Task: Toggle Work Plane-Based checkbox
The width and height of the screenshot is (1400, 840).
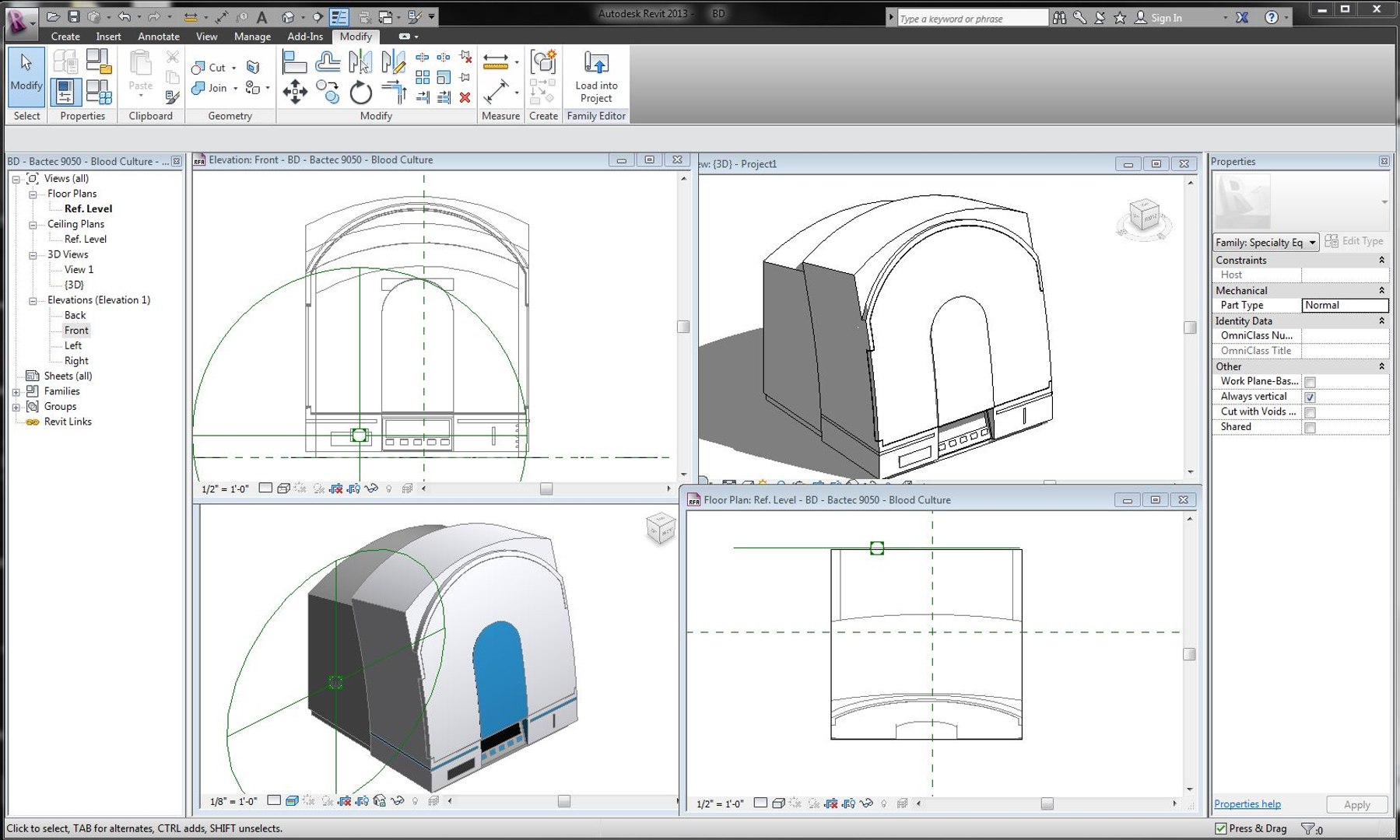Action: pos(1310,382)
